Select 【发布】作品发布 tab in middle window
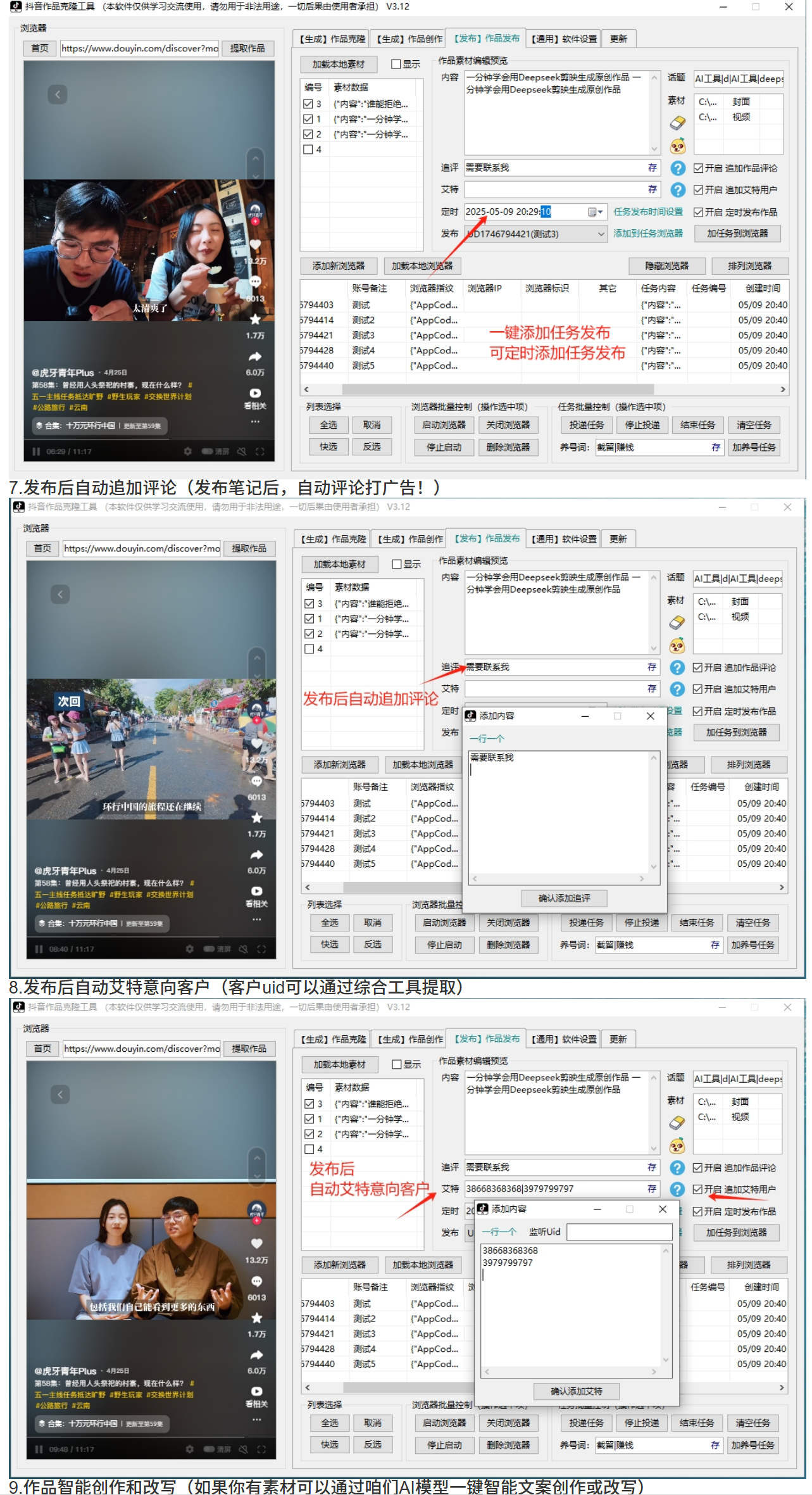 [x=487, y=538]
